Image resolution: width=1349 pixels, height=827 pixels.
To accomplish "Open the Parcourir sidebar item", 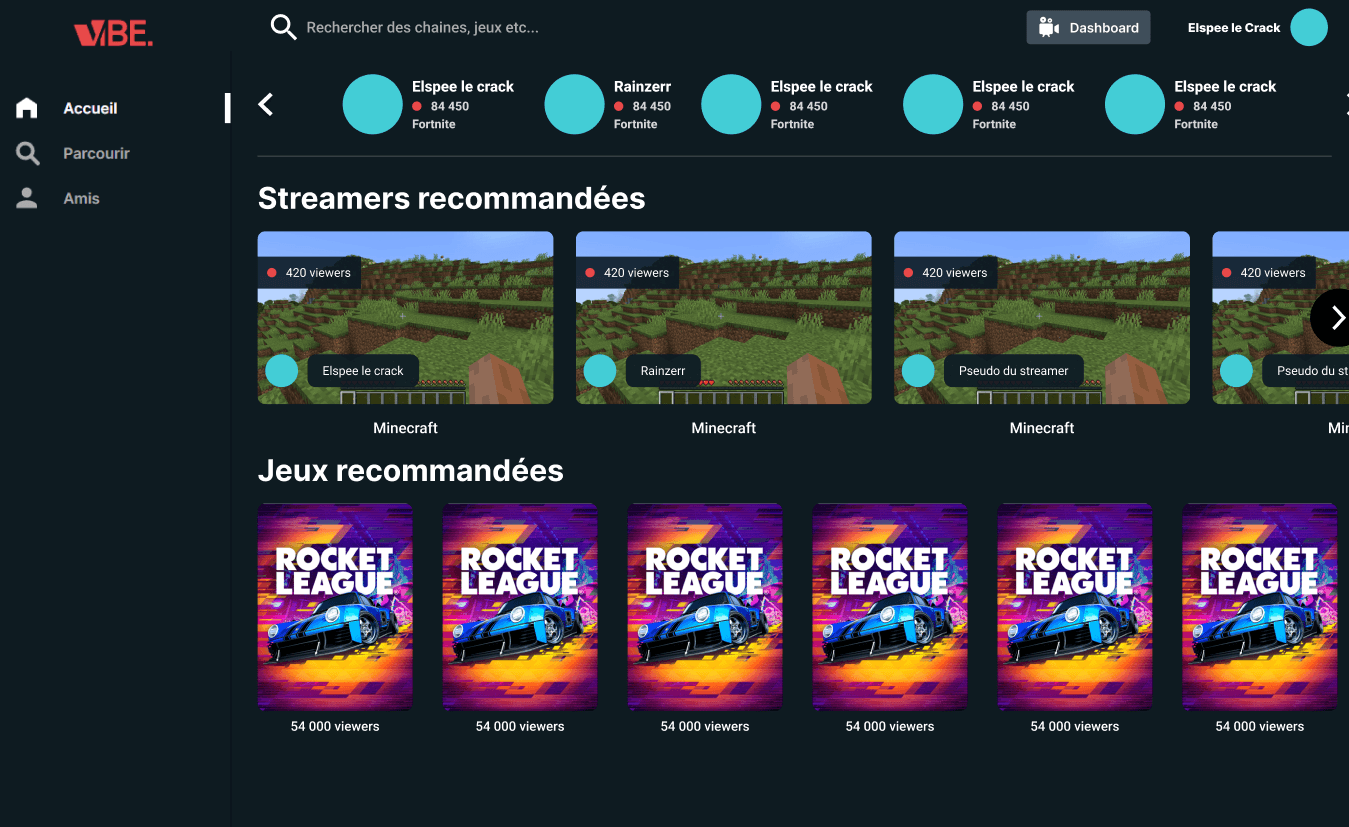I will click(96, 153).
